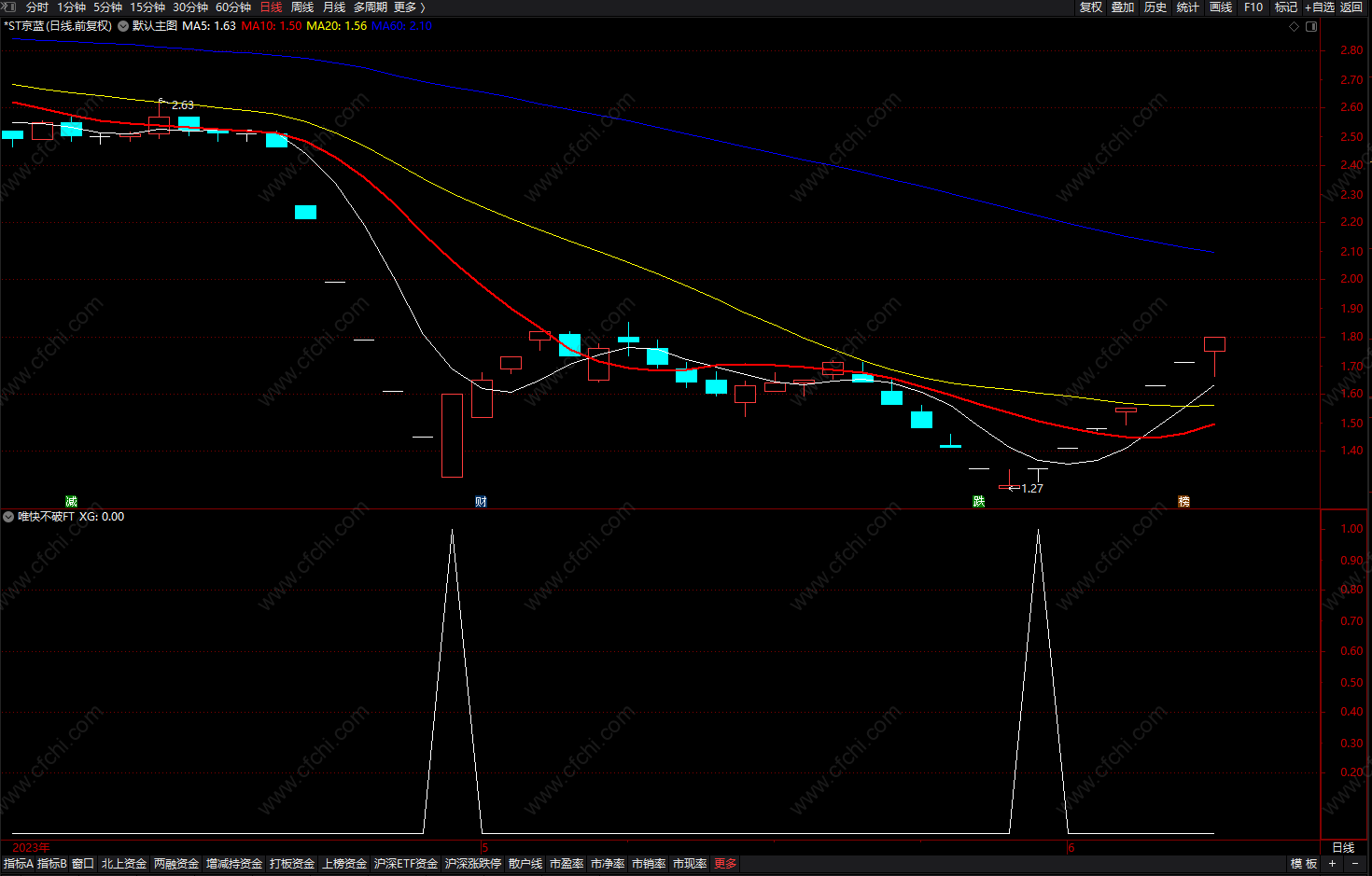The image size is (1372, 876).
Task: Switch to the 周线 weekly chart period
Action: [x=302, y=7]
